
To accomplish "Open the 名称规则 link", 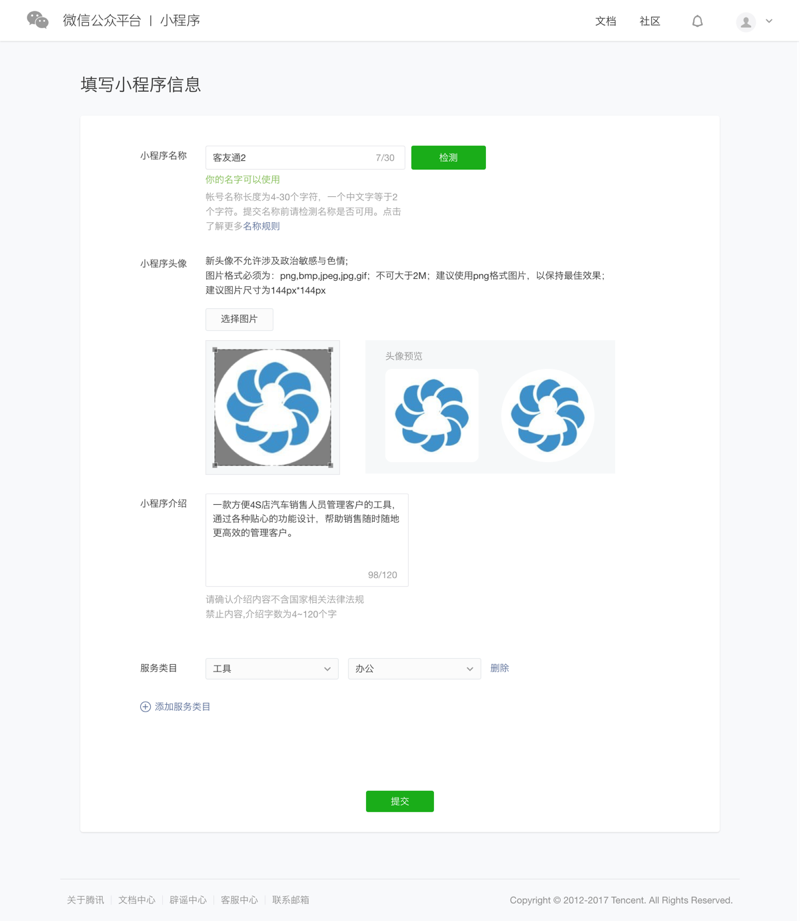I will [x=261, y=226].
